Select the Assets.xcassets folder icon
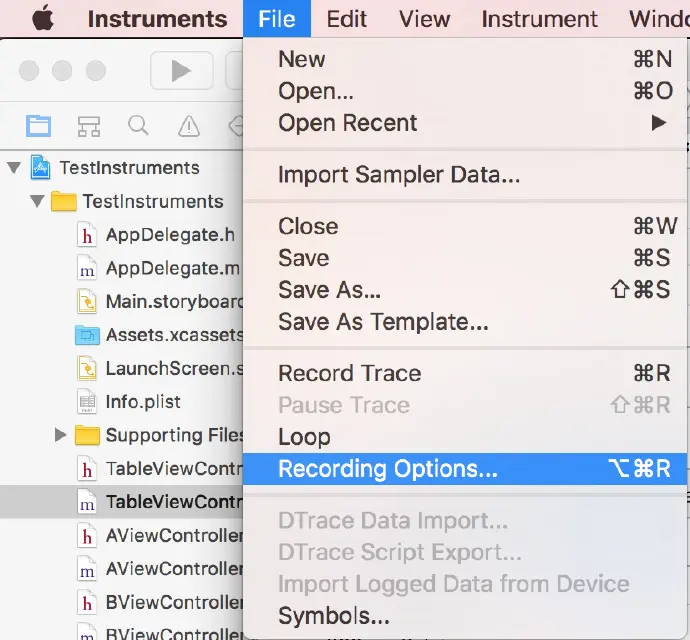 tap(87, 335)
